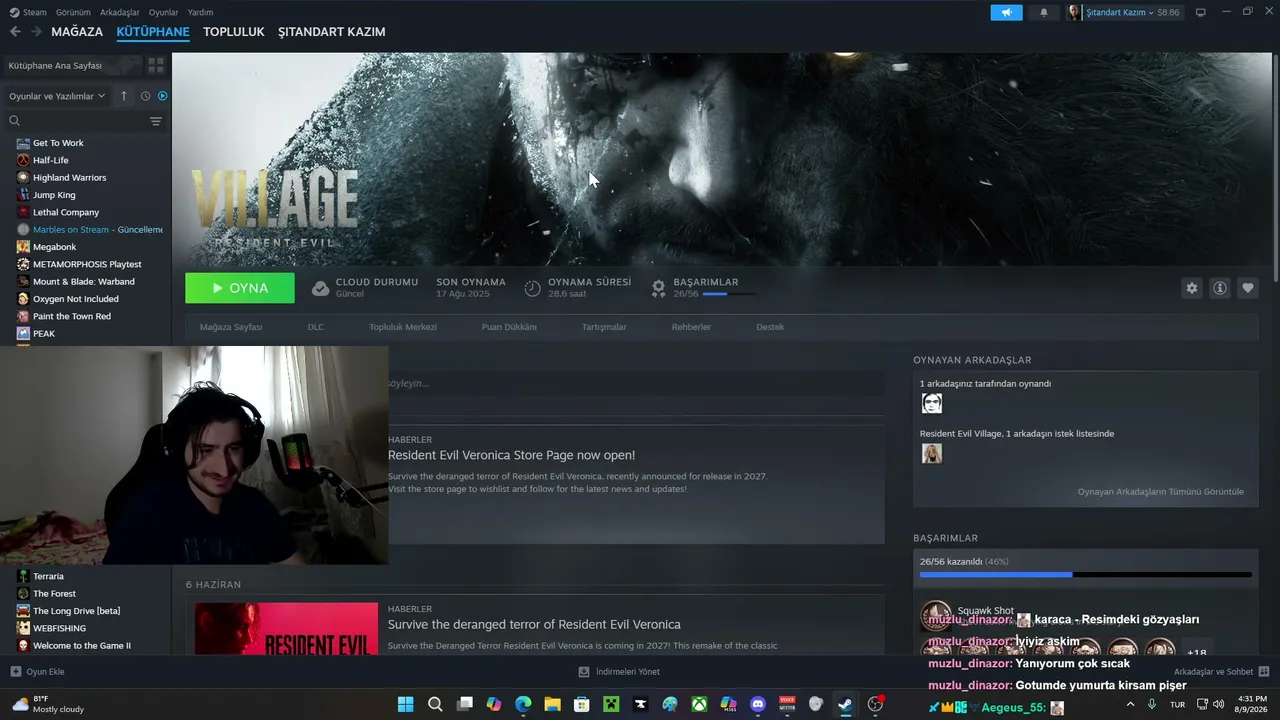Show game info with the info icon
This screenshot has height=720, width=1280.
point(1220,288)
